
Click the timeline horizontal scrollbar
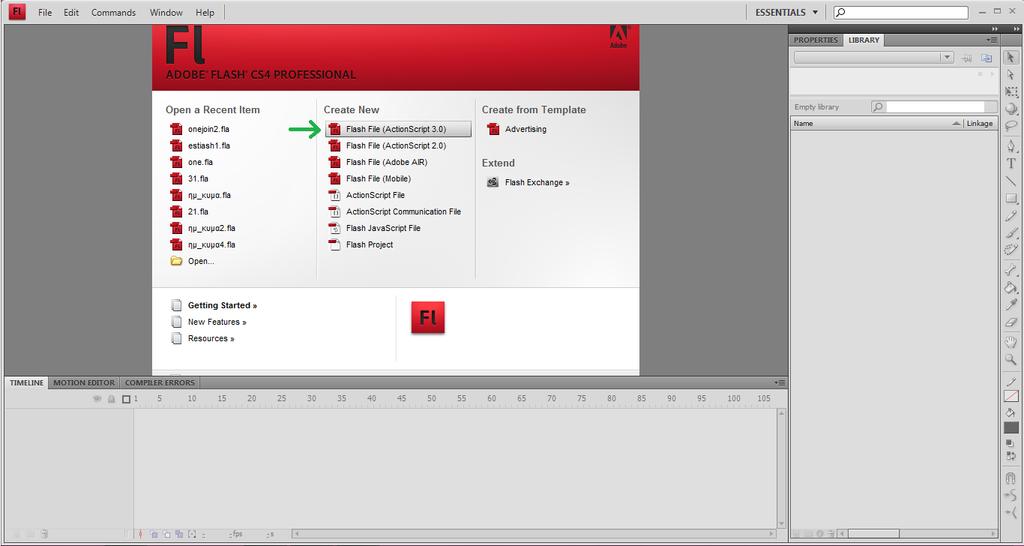click(536, 534)
